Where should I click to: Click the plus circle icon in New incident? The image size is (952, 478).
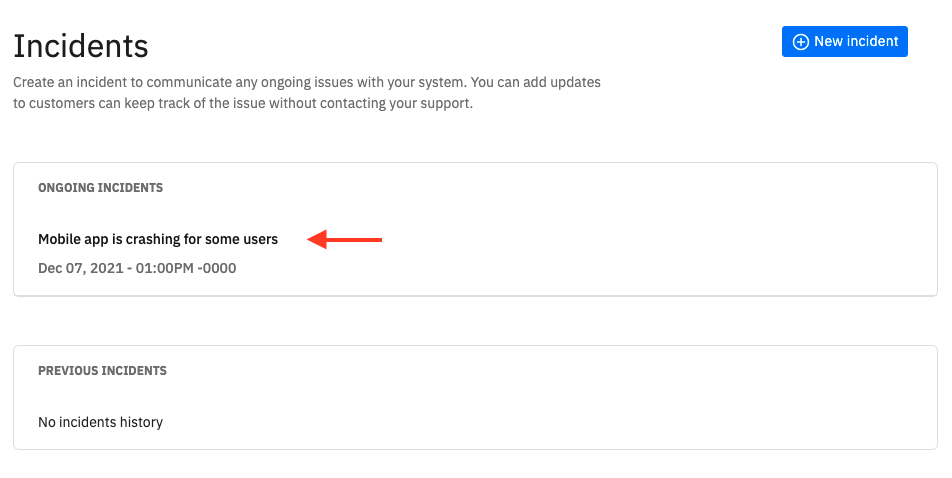pyautogui.click(x=801, y=42)
